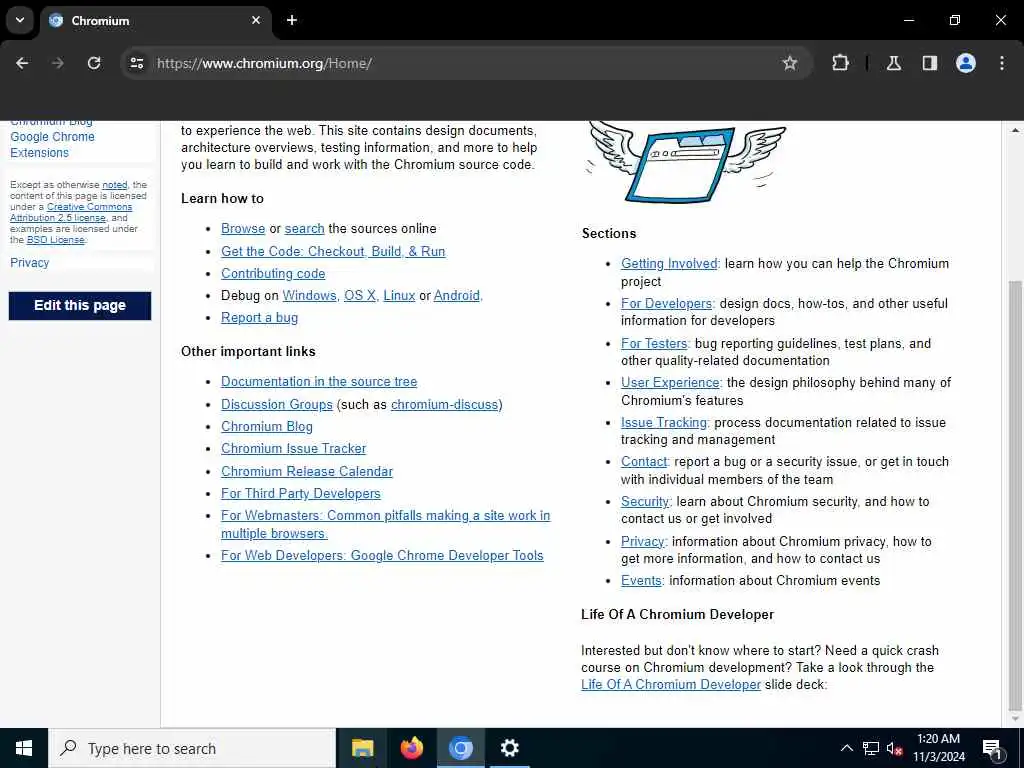
Task: Open the Security section link
Action: pyautogui.click(x=645, y=502)
